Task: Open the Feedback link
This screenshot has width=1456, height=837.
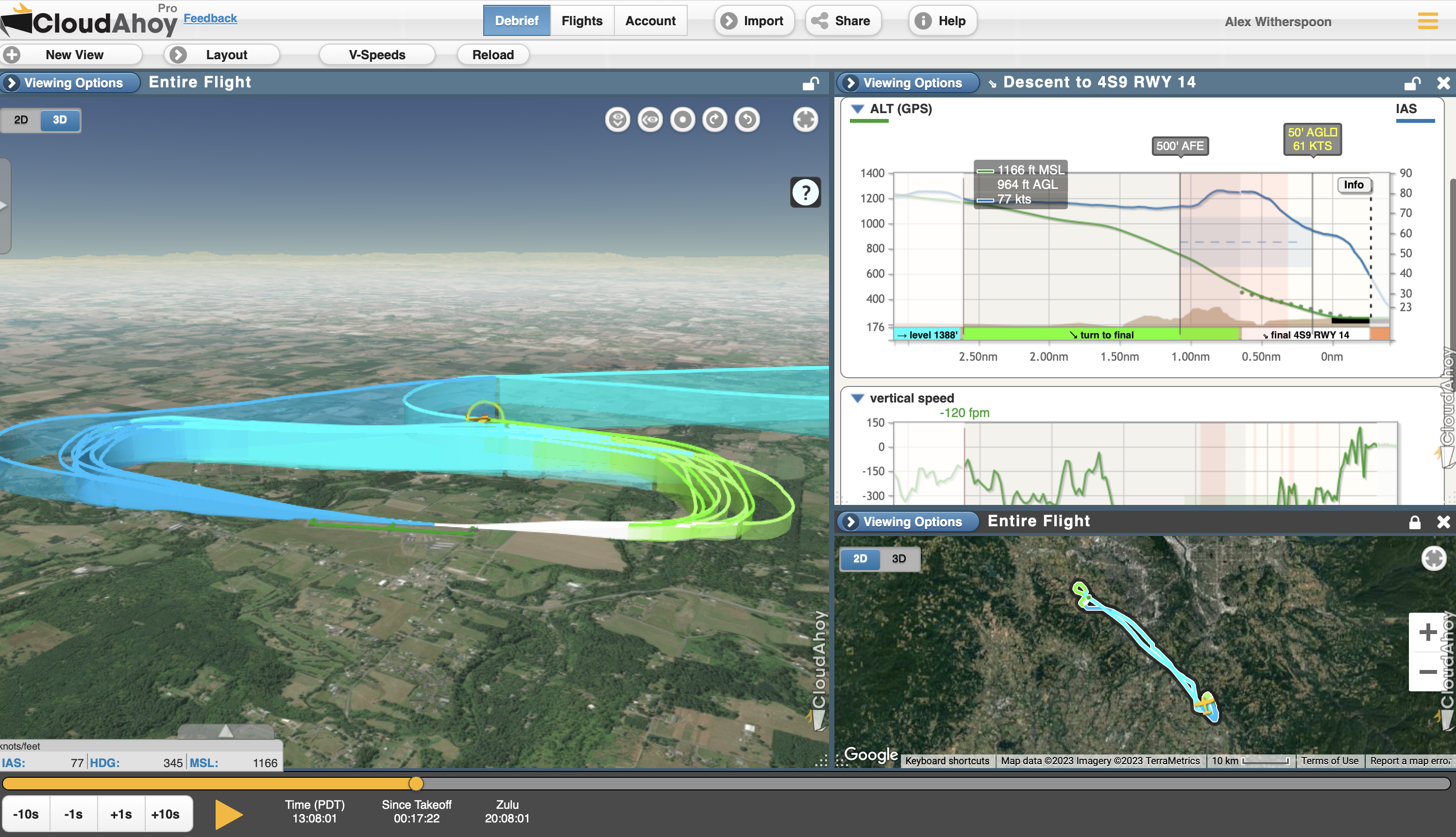Action: click(210, 18)
